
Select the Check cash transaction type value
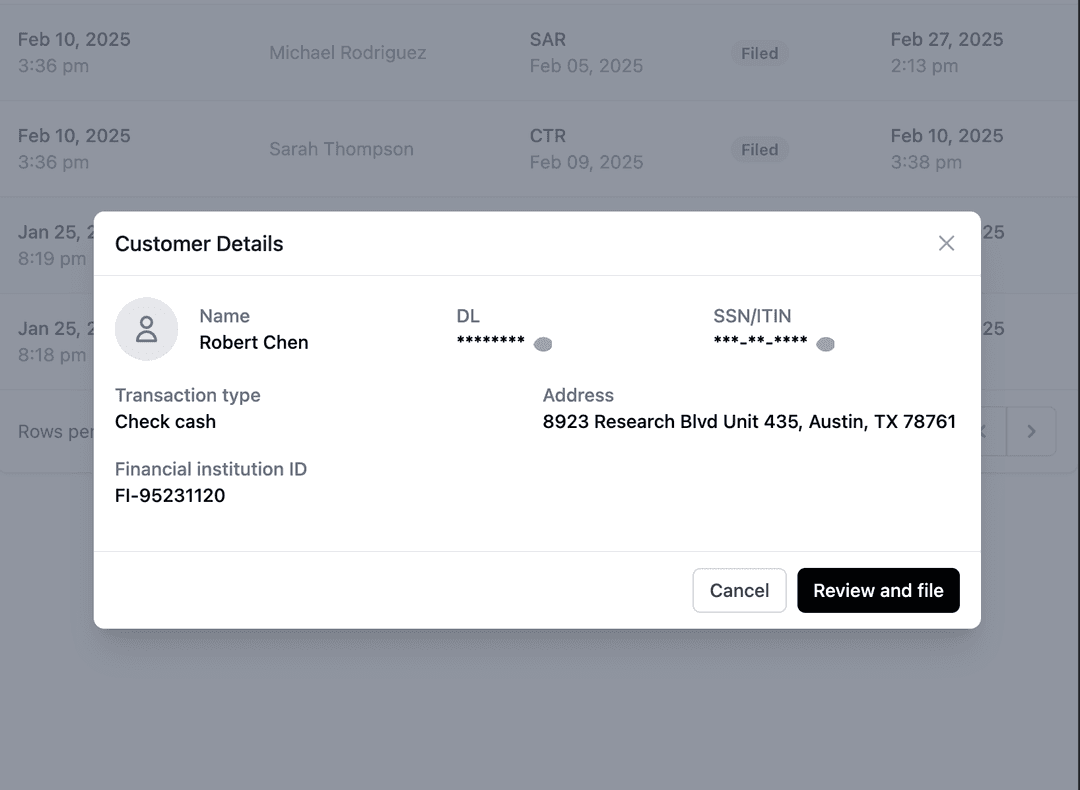[165, 422]
